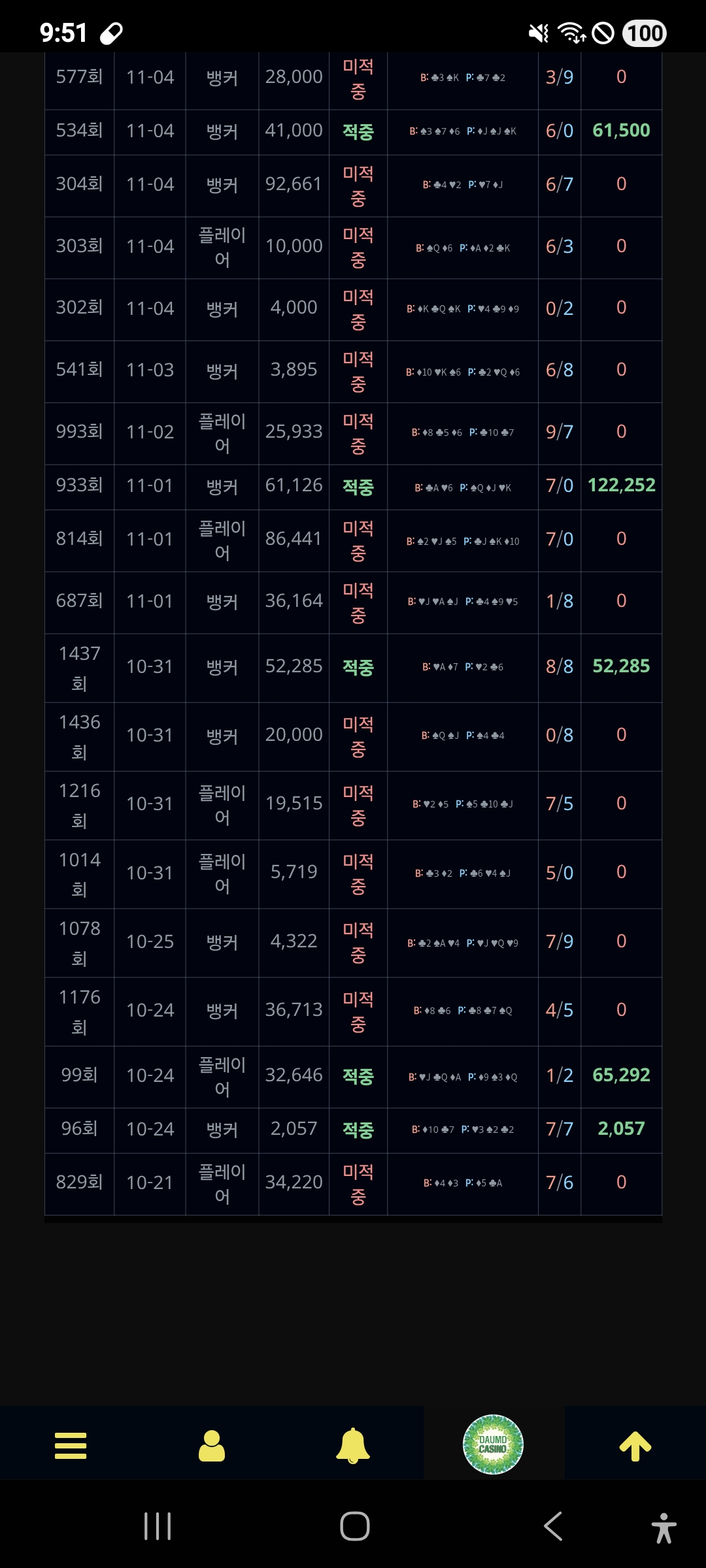Open Android recent apps button
This screenshot has height=1568, width=706.
click(158, 1526)
